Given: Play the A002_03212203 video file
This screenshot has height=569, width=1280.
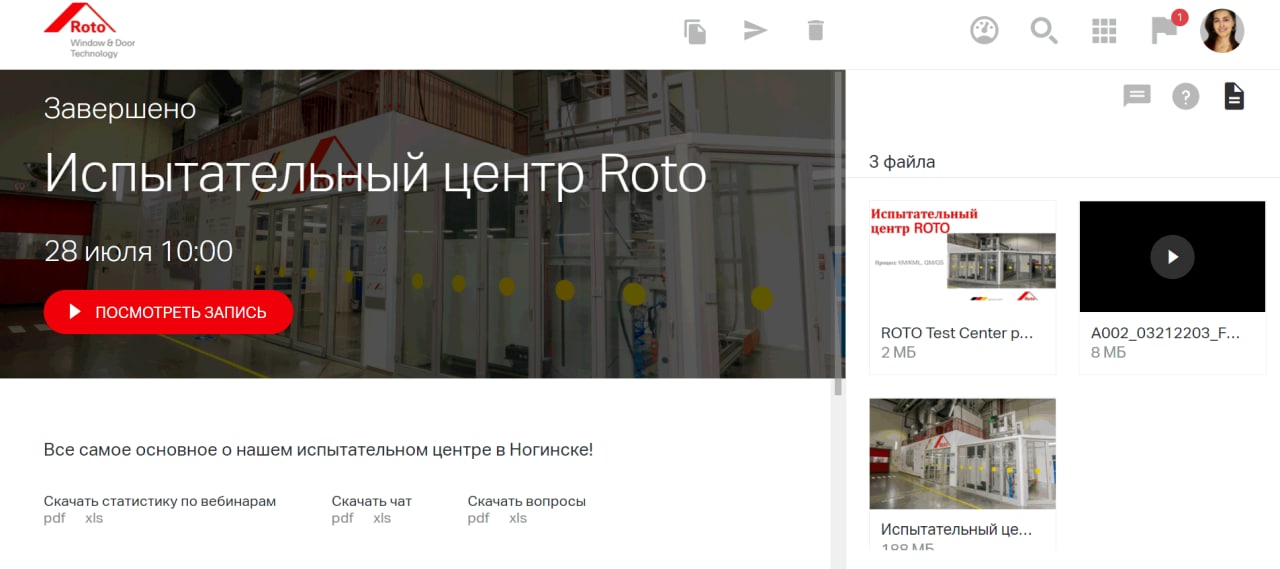Looking at the screenshot, I should (1172, 257).
